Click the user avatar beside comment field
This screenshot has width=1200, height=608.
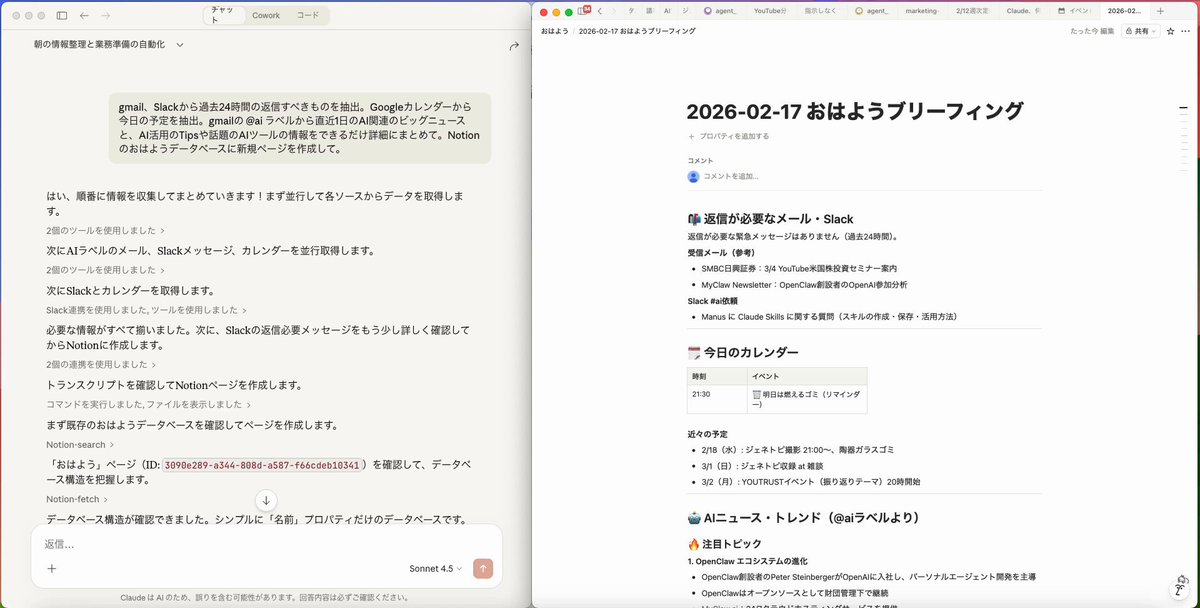click(x=693, y=176)
